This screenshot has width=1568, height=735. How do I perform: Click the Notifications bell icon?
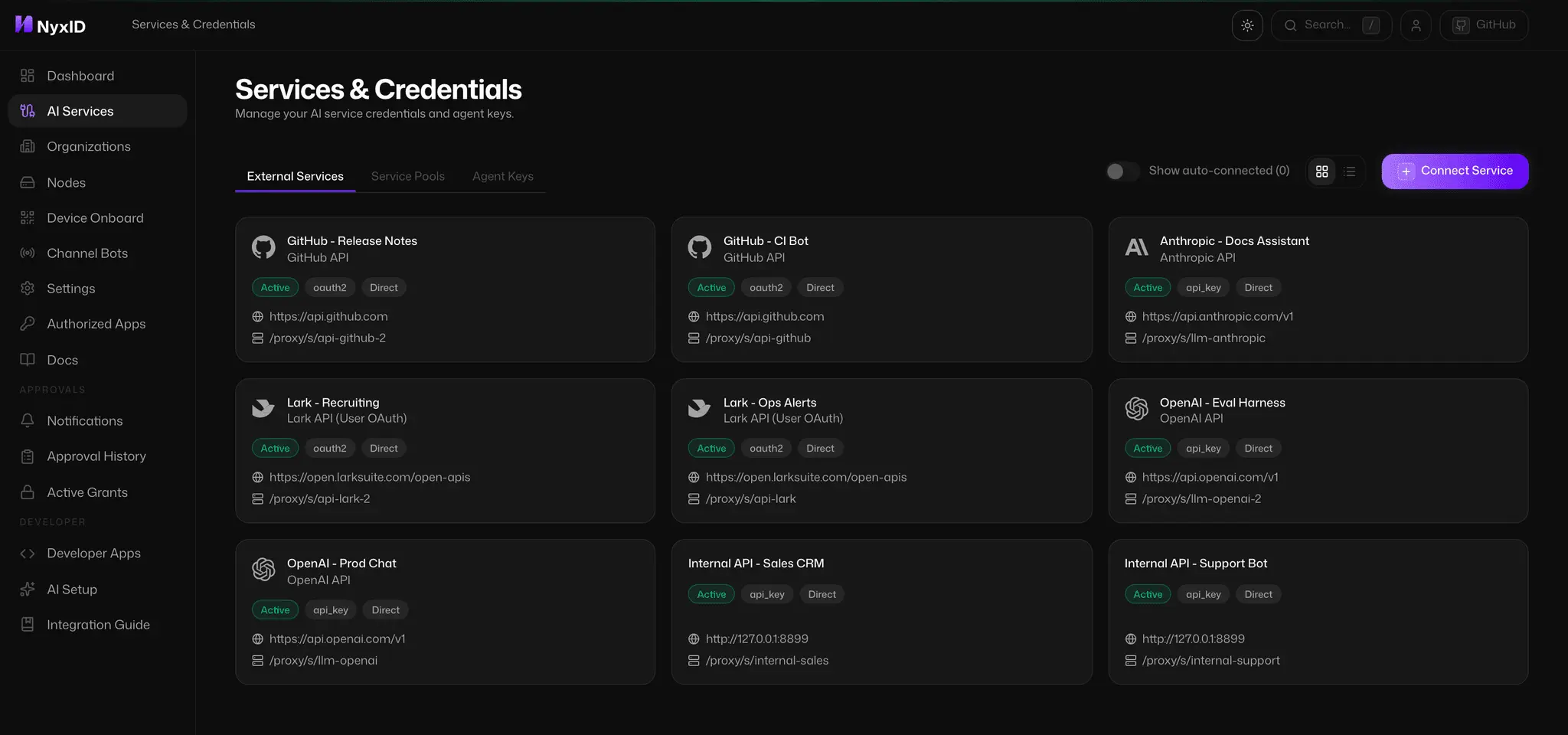pyautogui.click(x=28, y=420)
